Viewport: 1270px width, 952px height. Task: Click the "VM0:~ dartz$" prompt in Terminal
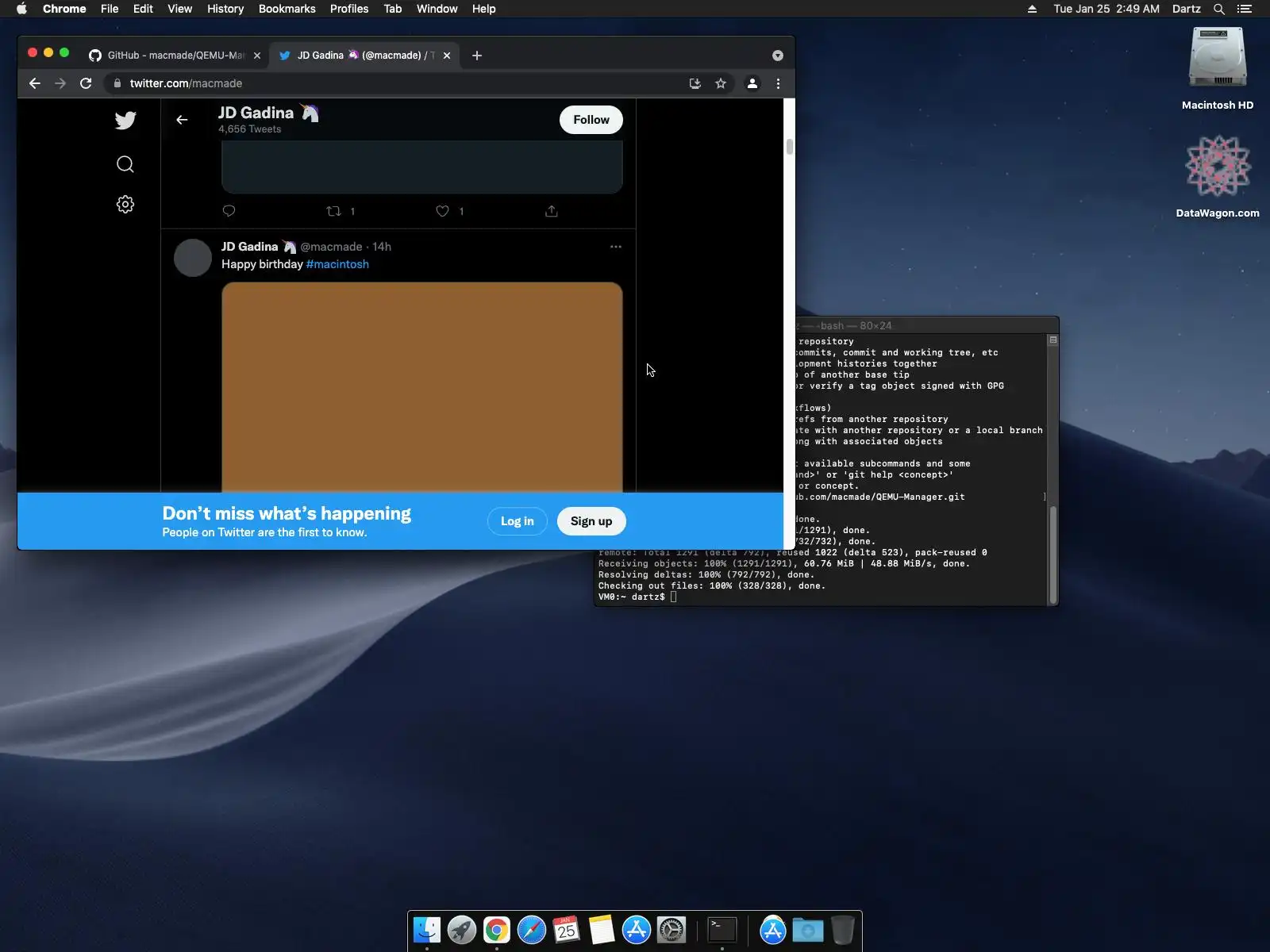pos(632,597)
